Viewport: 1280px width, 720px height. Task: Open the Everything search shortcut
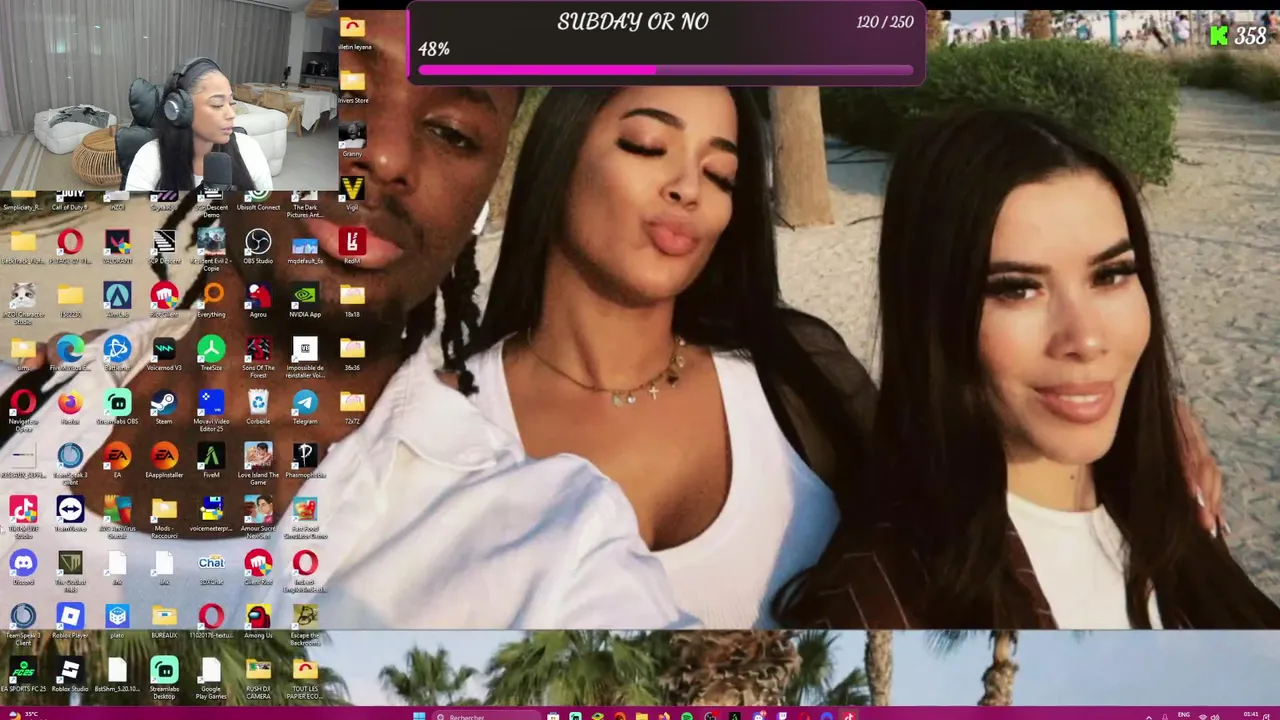(x=211, y=300)
